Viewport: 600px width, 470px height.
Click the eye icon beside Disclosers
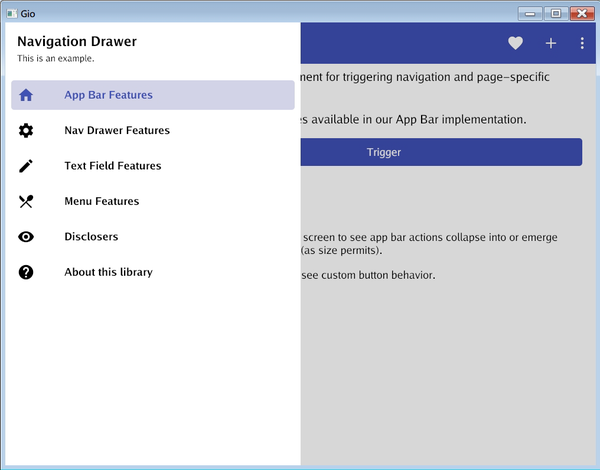pos(26,237)
